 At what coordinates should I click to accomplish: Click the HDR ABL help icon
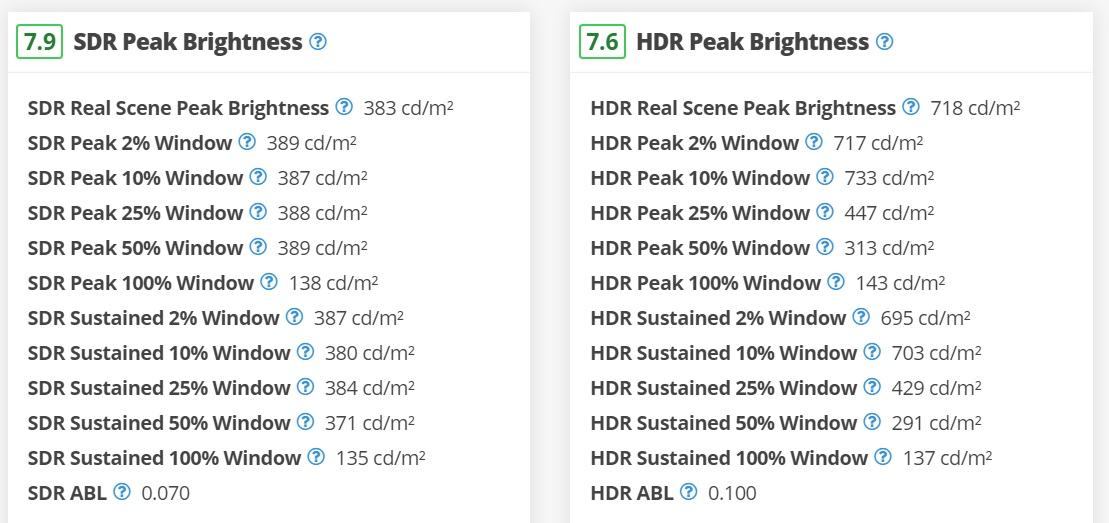[688, 491]
